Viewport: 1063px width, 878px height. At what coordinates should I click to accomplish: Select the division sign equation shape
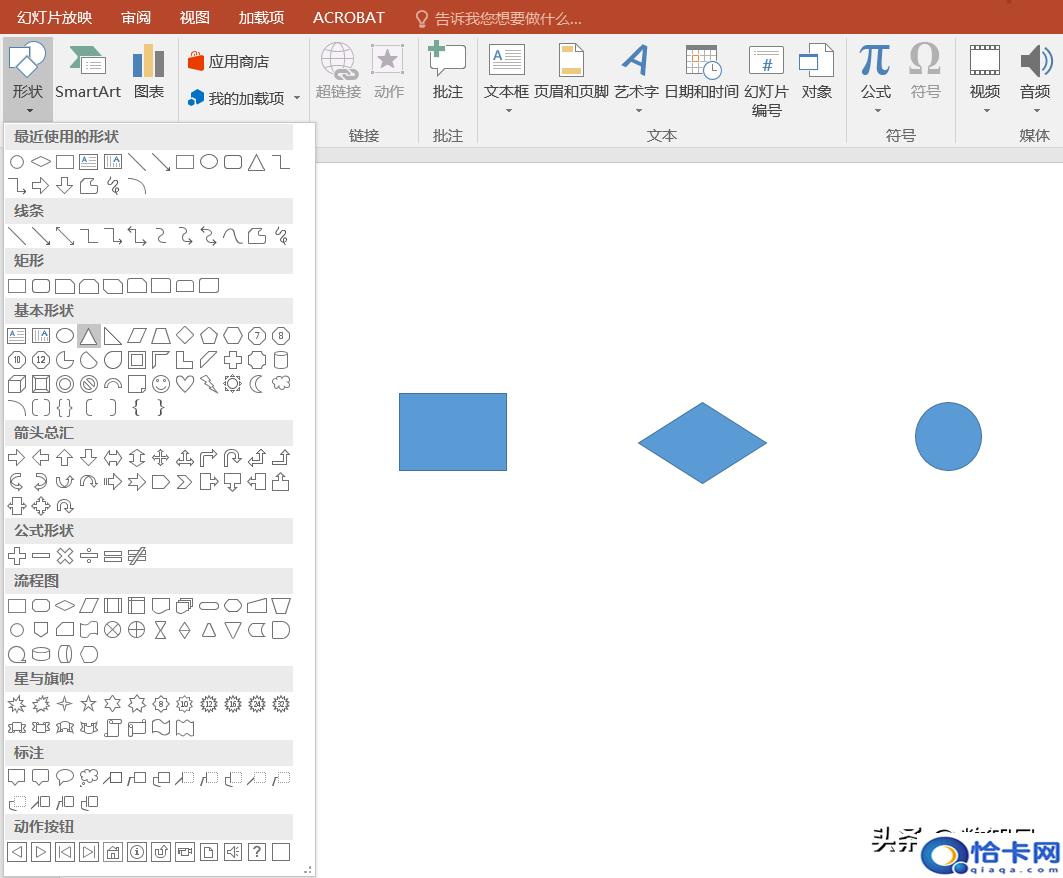[89, 556]
